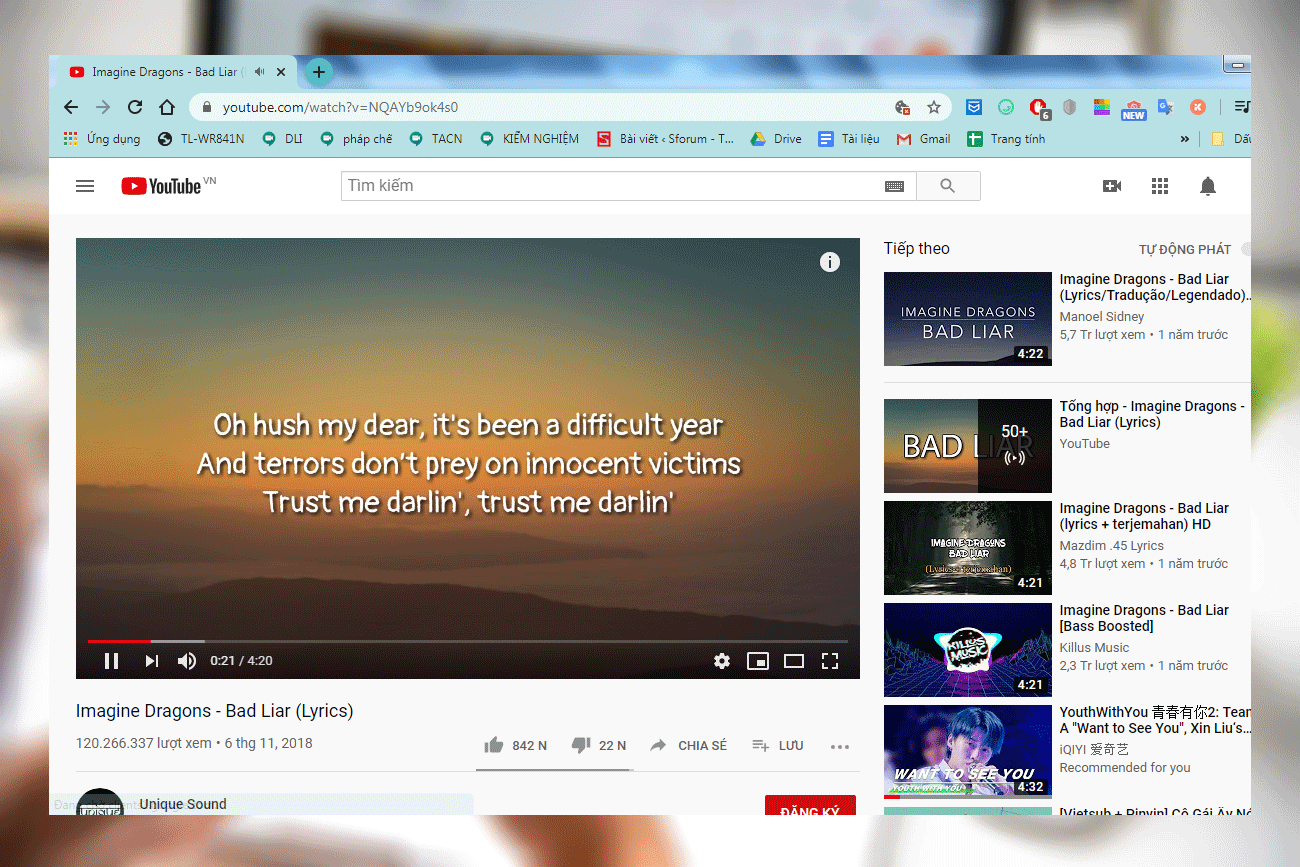Subscribe using the ĐĂNG KÝ button

point(810,806)
